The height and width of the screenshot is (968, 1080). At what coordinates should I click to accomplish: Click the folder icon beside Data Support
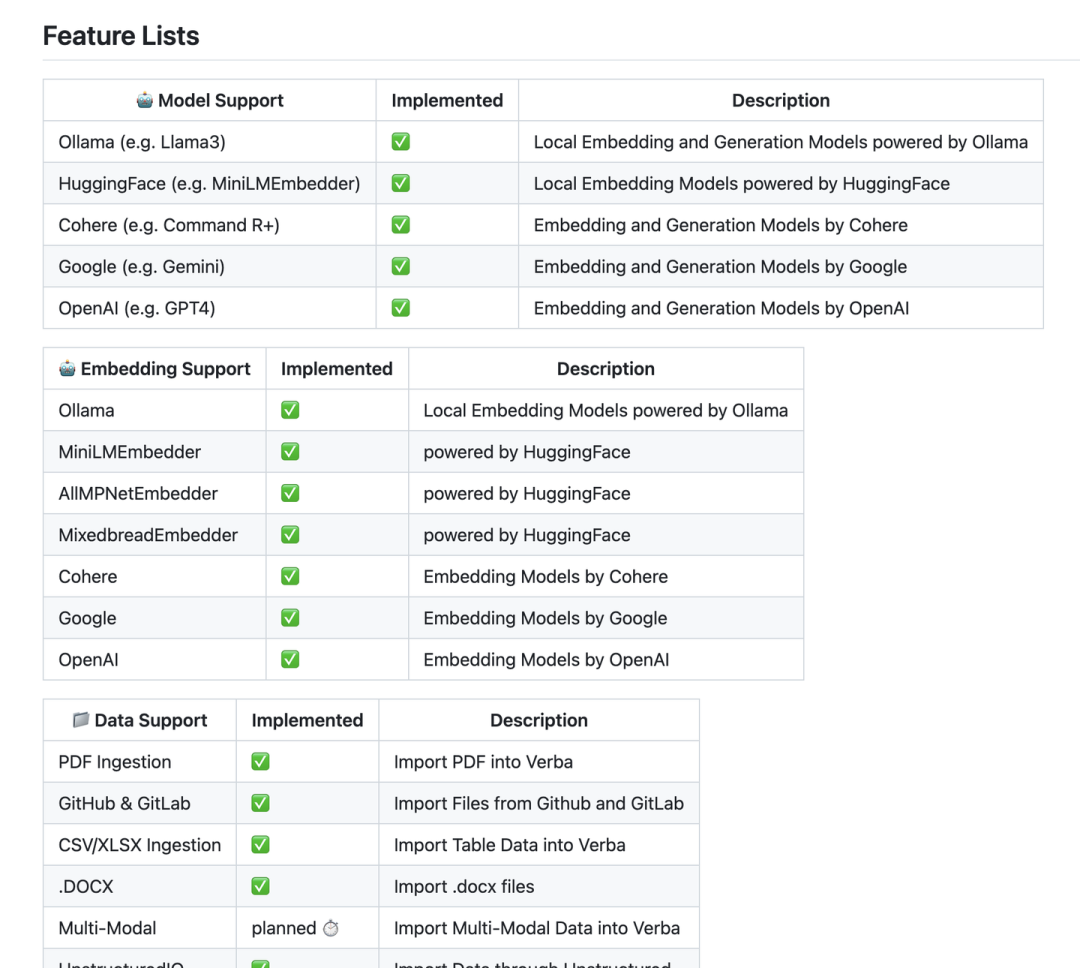(81, 720)
